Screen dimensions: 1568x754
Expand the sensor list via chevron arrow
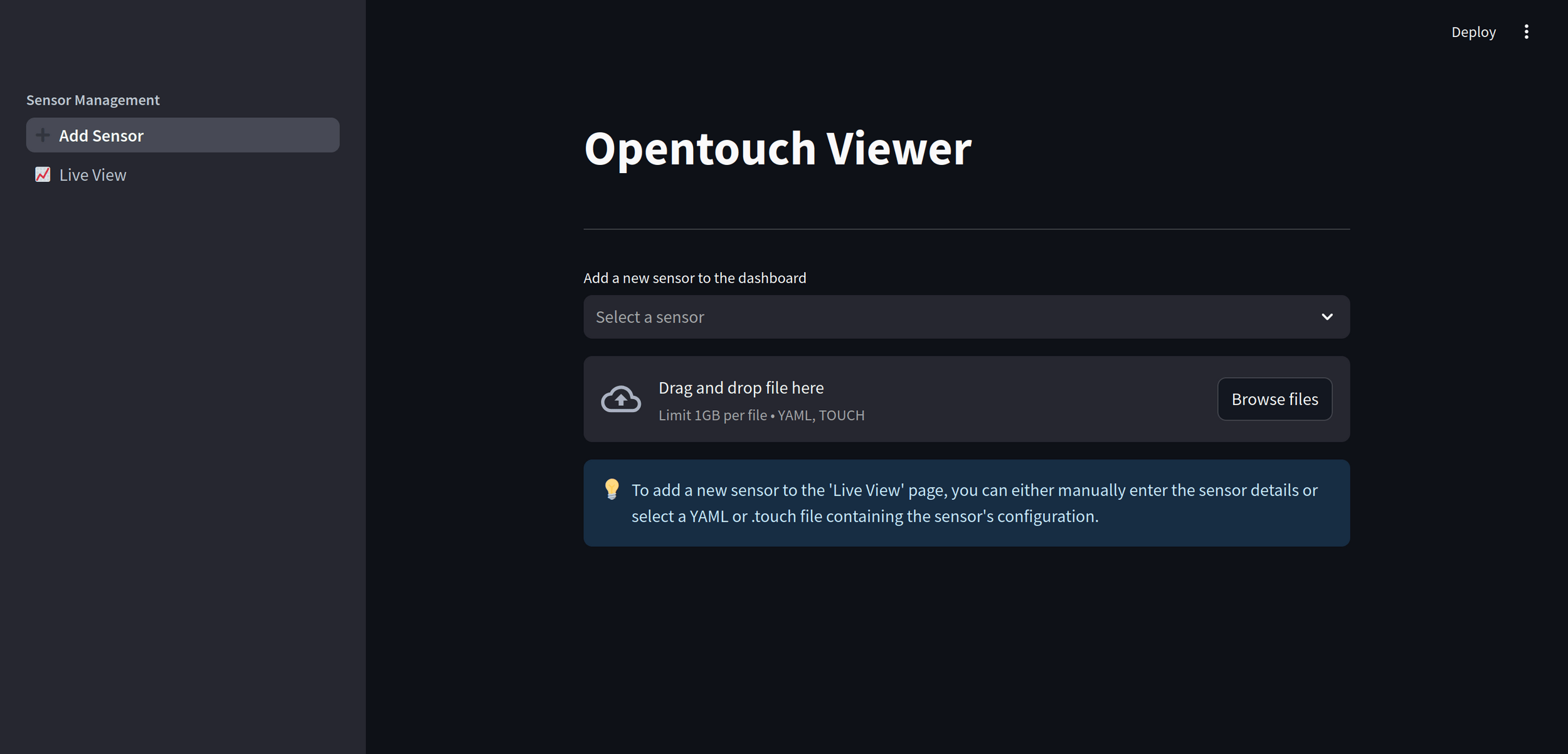[x=1327, y=317]
